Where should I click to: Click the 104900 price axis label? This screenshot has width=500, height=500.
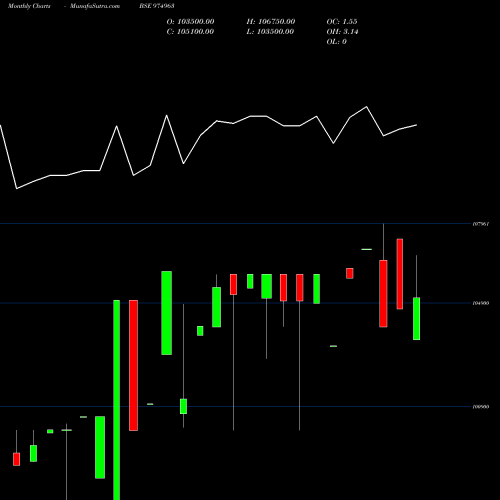(x=481, y=303)
